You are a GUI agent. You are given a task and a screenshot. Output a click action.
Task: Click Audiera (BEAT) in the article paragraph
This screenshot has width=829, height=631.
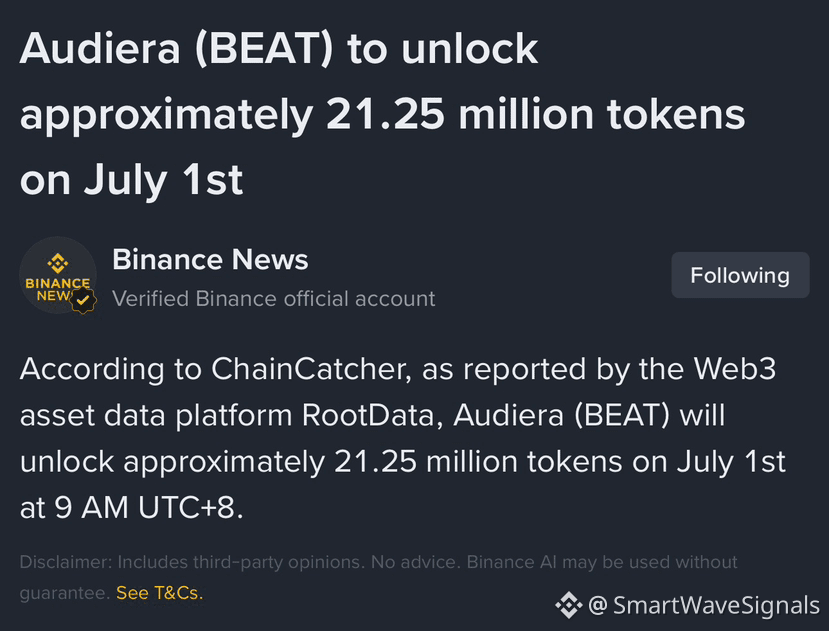click(x=561, y=415)
